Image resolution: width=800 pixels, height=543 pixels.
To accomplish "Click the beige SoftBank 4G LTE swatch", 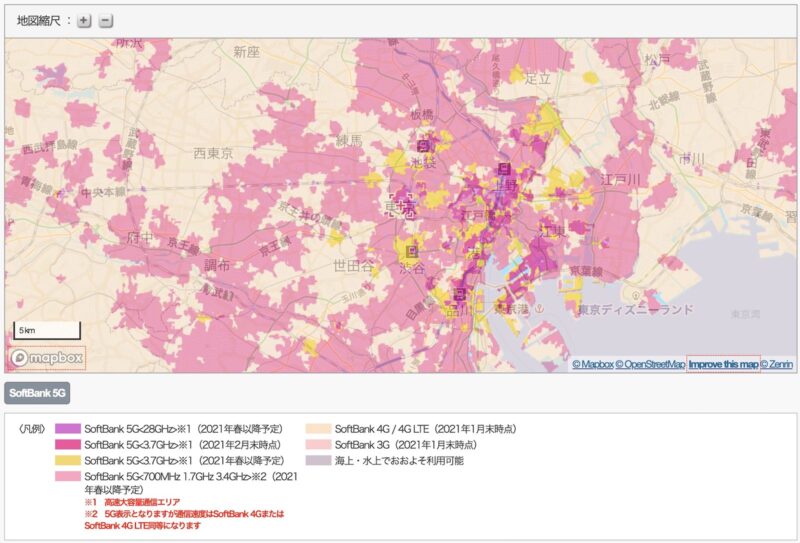I will tap(318, 429).
